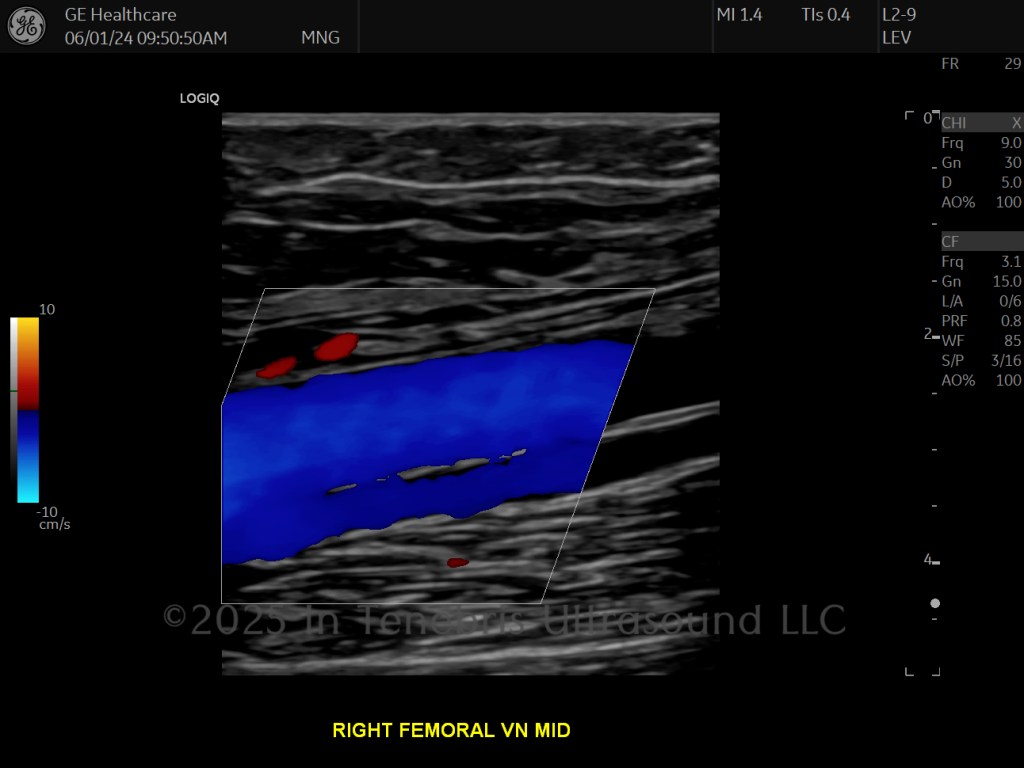The width and height of the screenshot is (1024, 768).
Task: Click the 2 cm depth marker
Action: tap(928, 334)
